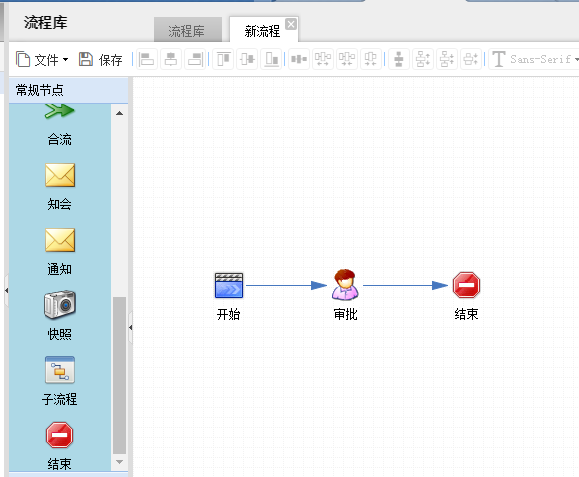Switch to the 流程库 tab
The height and width of the screenshot is (477, 579).
click(x=188, y=30)
